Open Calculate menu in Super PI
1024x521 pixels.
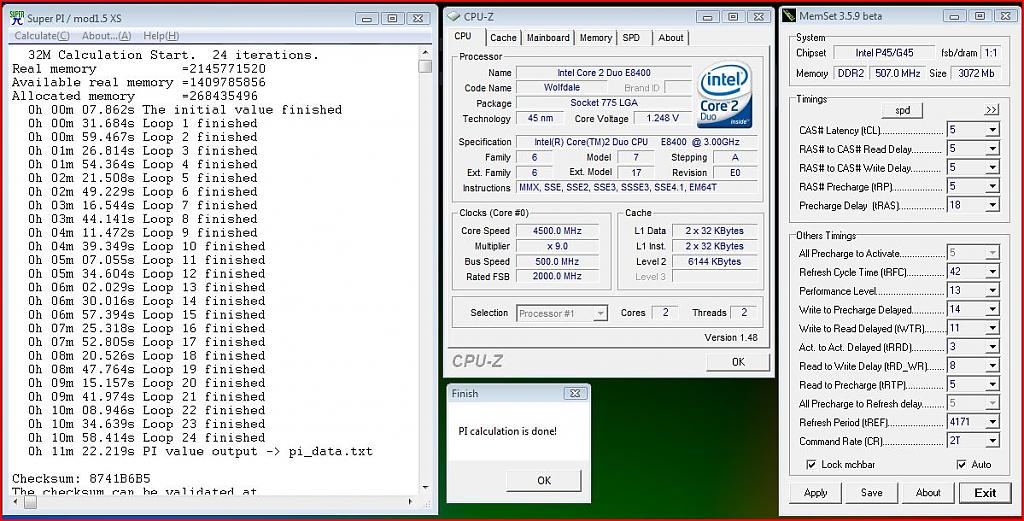point(42,36)
